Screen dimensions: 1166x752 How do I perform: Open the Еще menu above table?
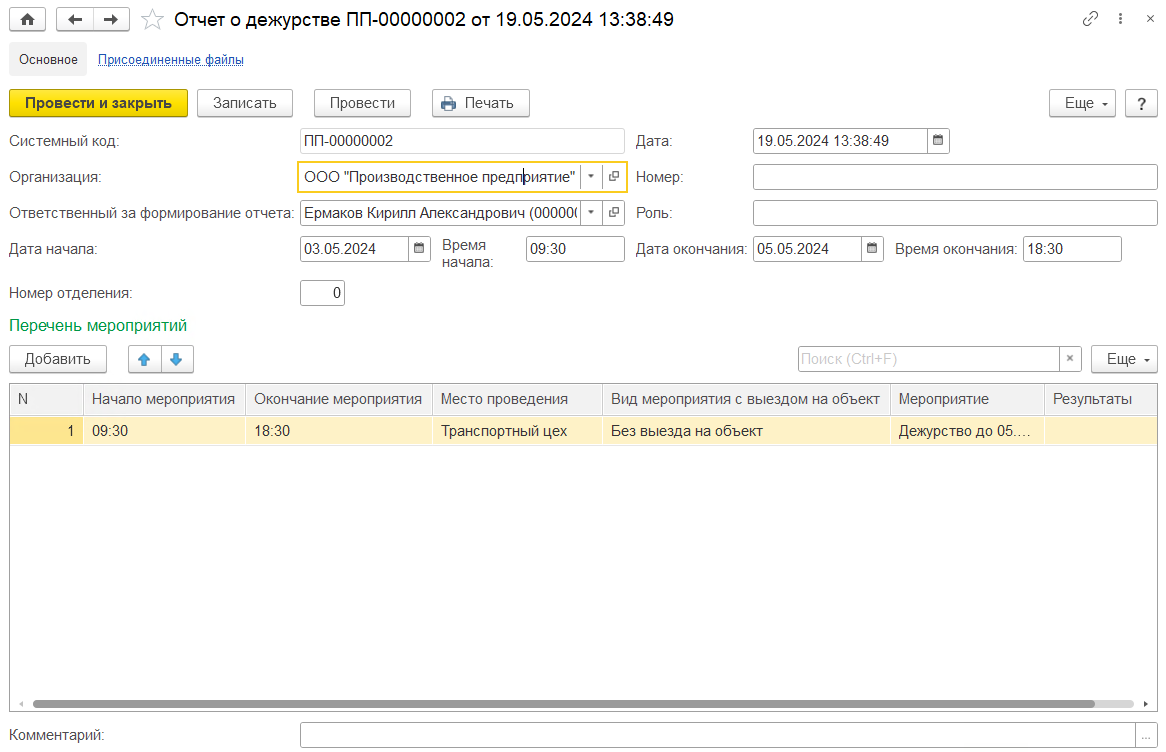1124,359
